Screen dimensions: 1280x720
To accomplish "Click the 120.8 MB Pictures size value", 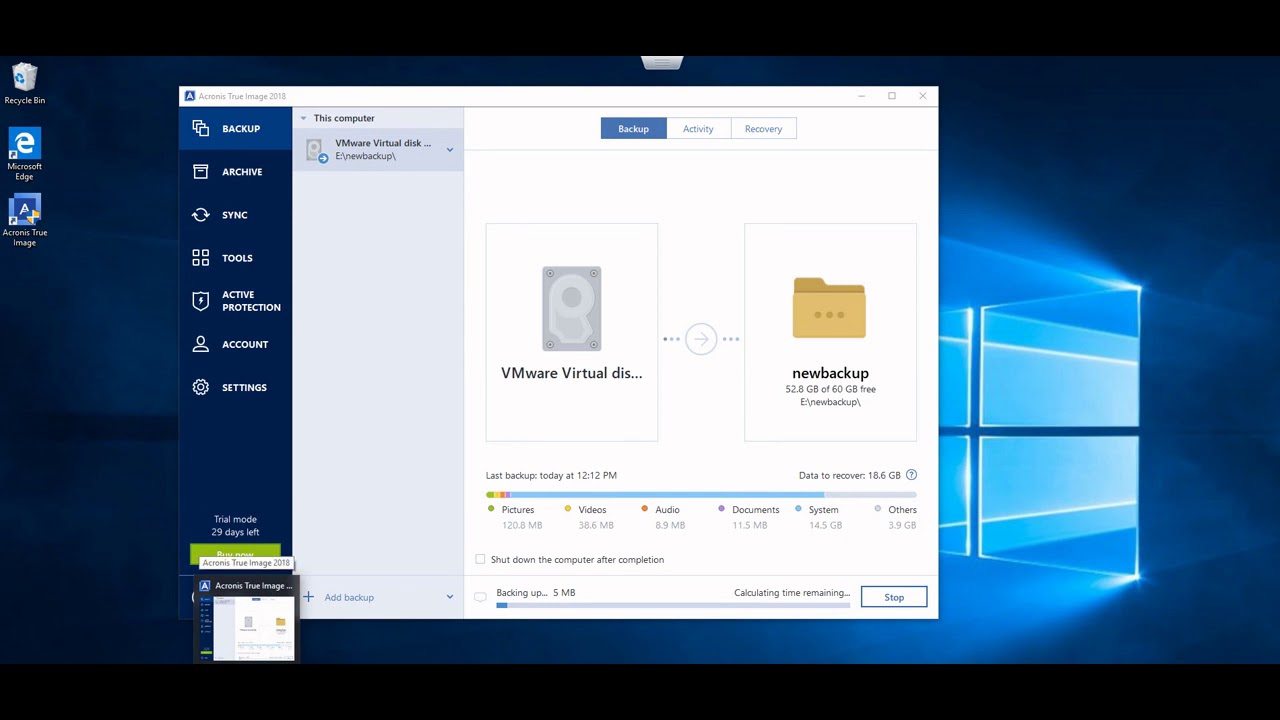I will 522,525.
